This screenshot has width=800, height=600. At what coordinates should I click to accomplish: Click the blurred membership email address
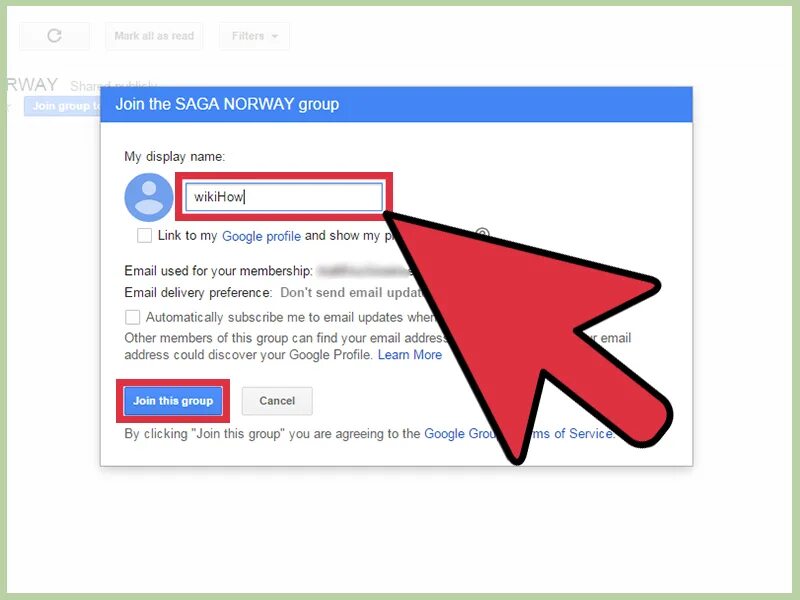pyautogui.click(x=364, y=270)
